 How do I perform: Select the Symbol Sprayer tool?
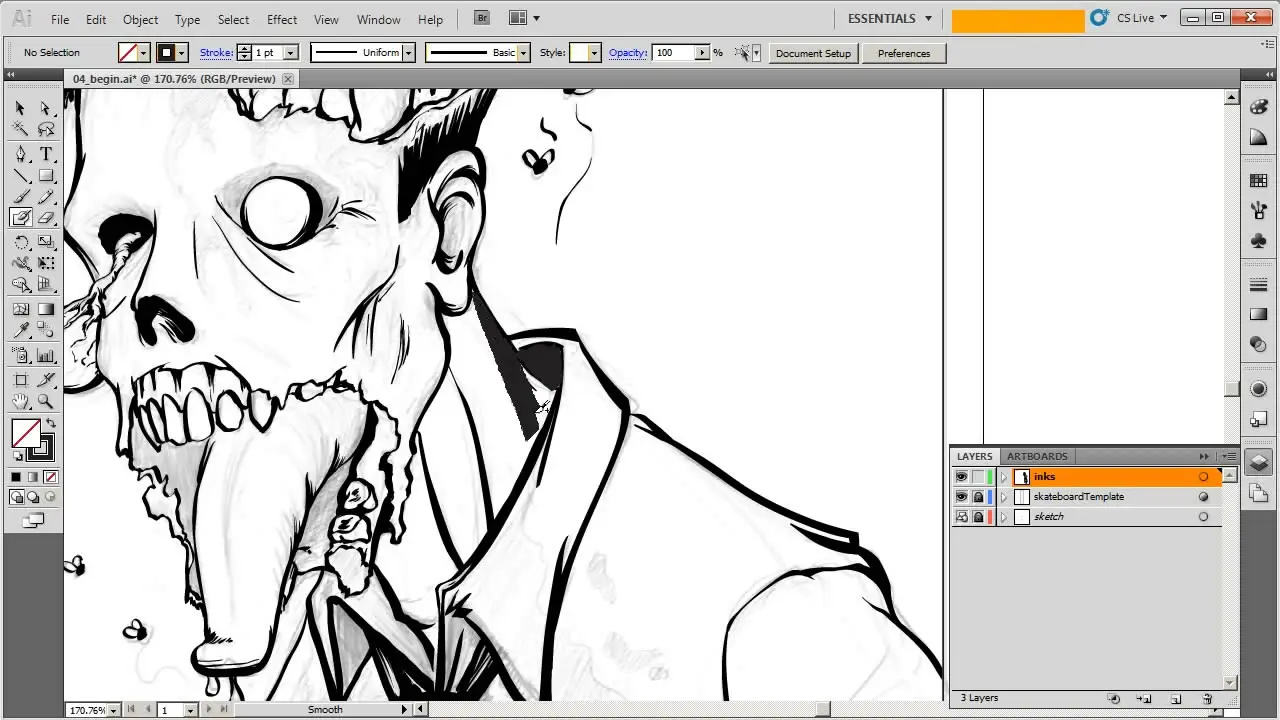click(20, 355)
